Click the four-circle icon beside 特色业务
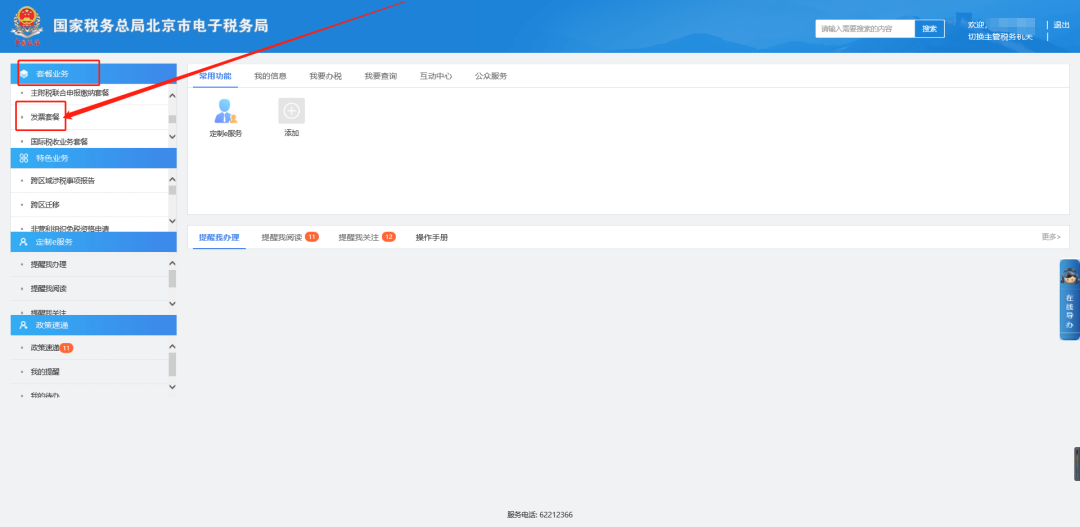The height and width of the screenshot is (527, 1080). 23,158
